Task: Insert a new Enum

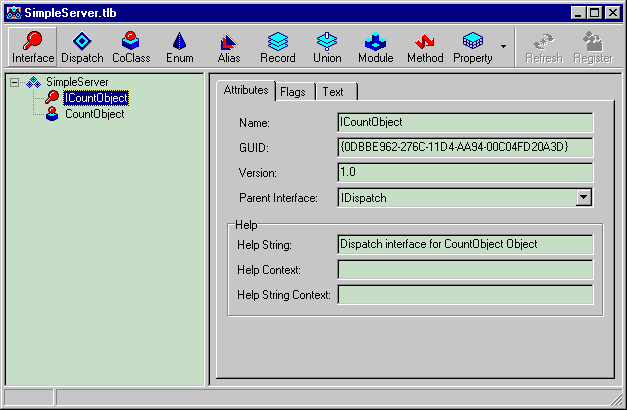Action: 180,47
